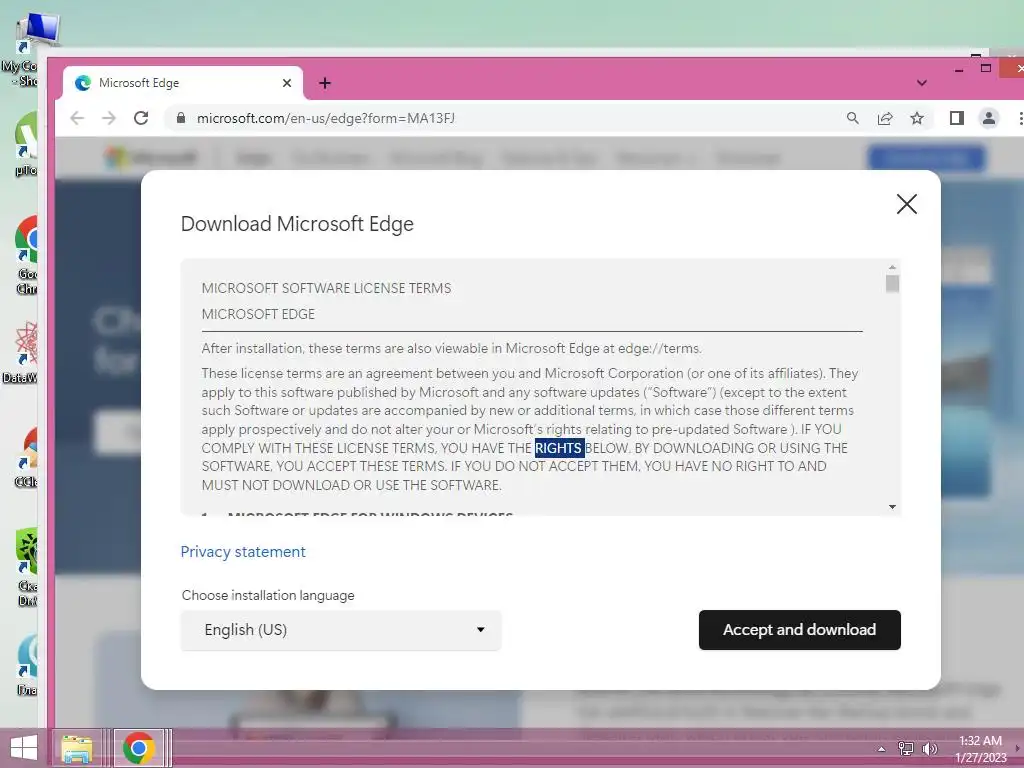Click the license terms scrollbar thumb
1024x768 pixels.
click(x=892, y=283)
